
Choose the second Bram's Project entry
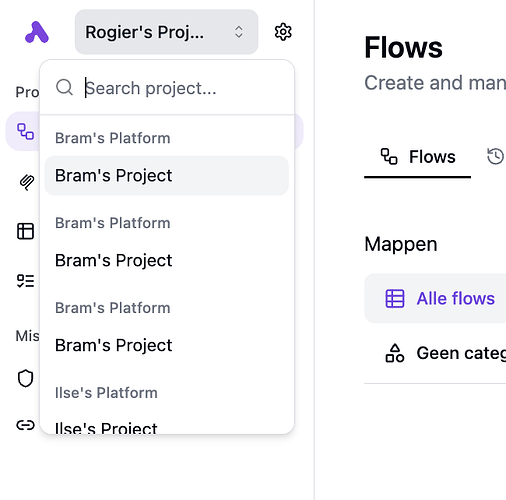(167, 260)
